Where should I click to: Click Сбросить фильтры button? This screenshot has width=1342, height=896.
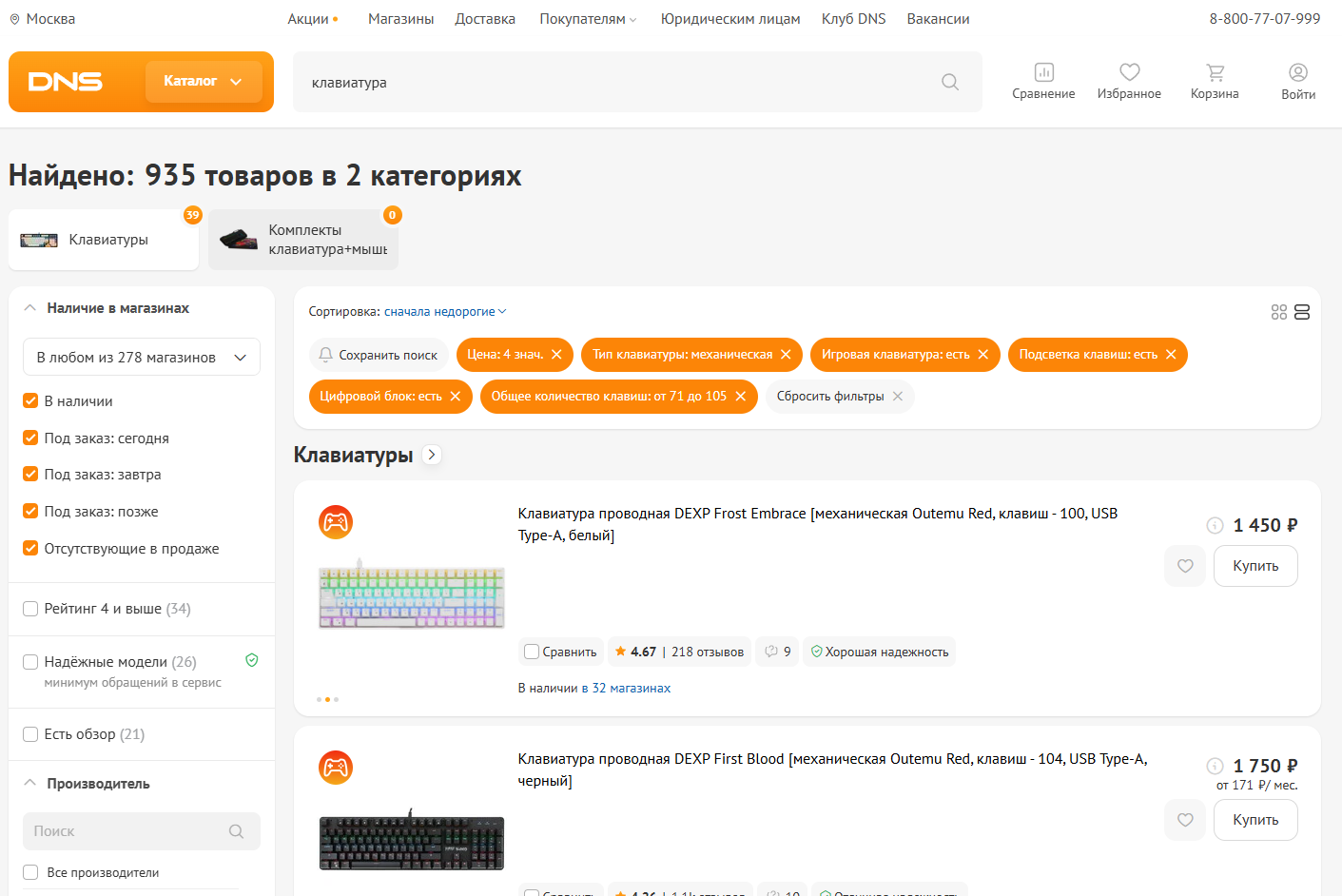coord(840,397)
